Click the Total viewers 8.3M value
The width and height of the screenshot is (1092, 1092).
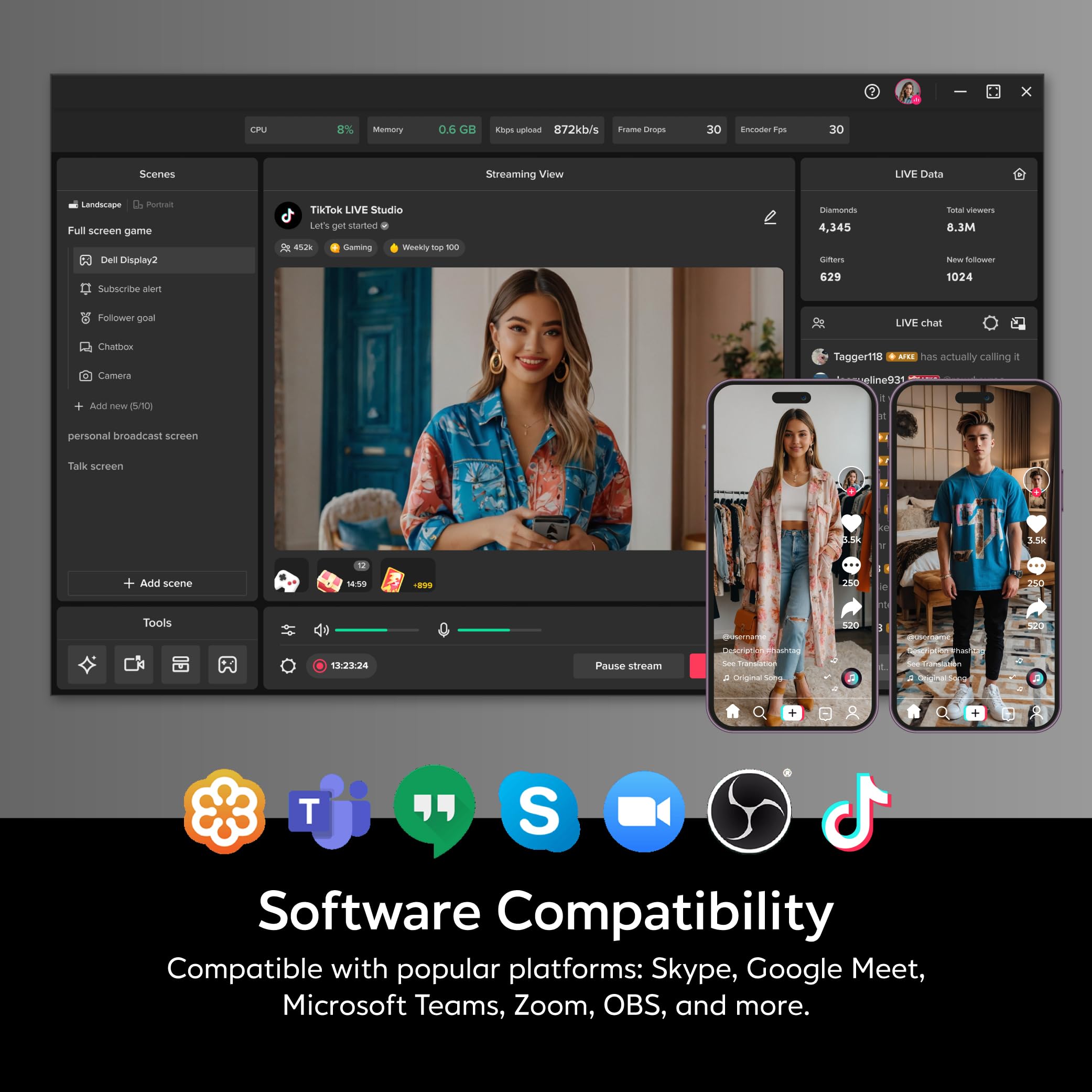click(960, 227)
